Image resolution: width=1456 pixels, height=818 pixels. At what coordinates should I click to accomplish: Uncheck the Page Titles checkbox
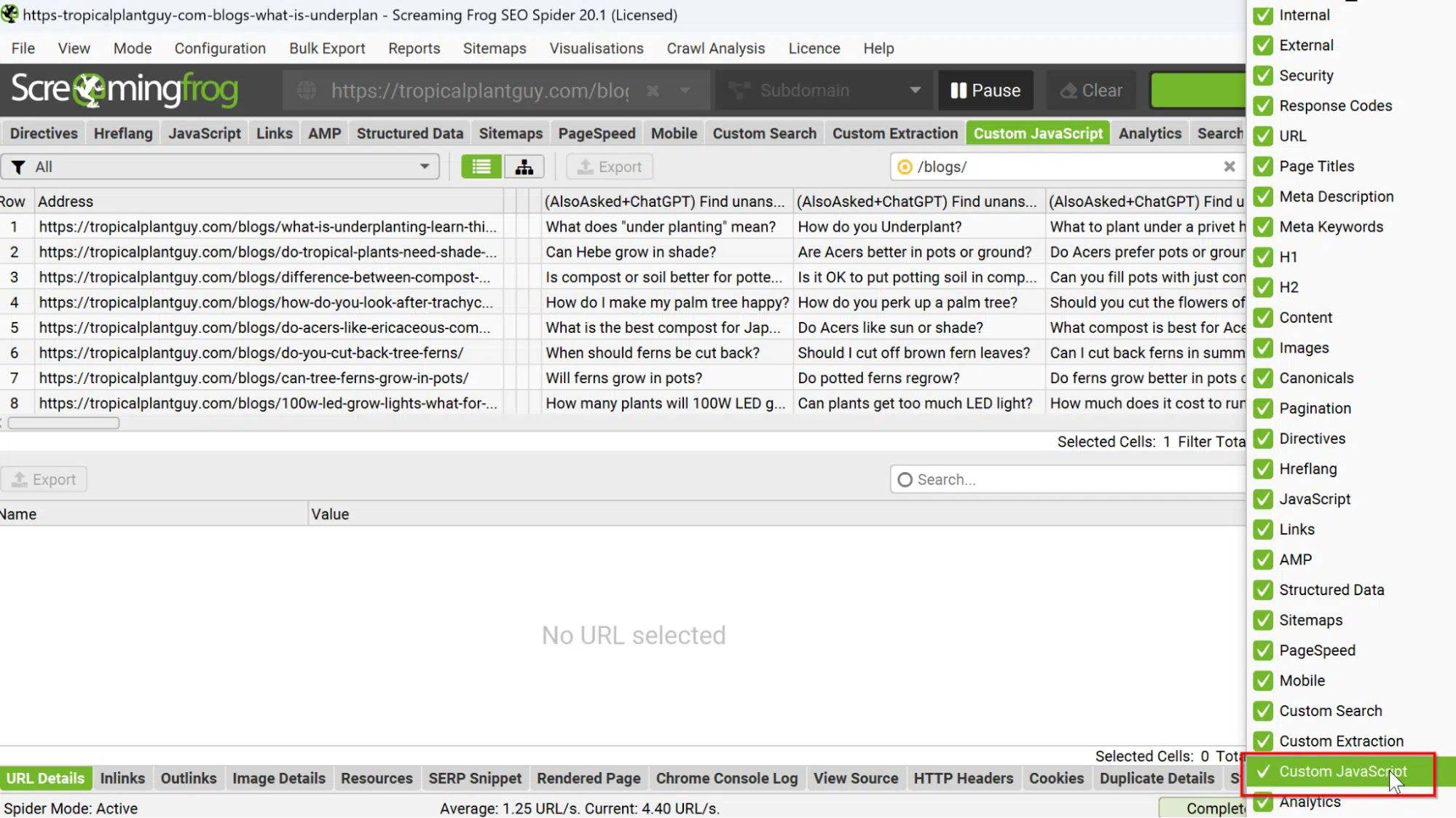(1263, 166)
